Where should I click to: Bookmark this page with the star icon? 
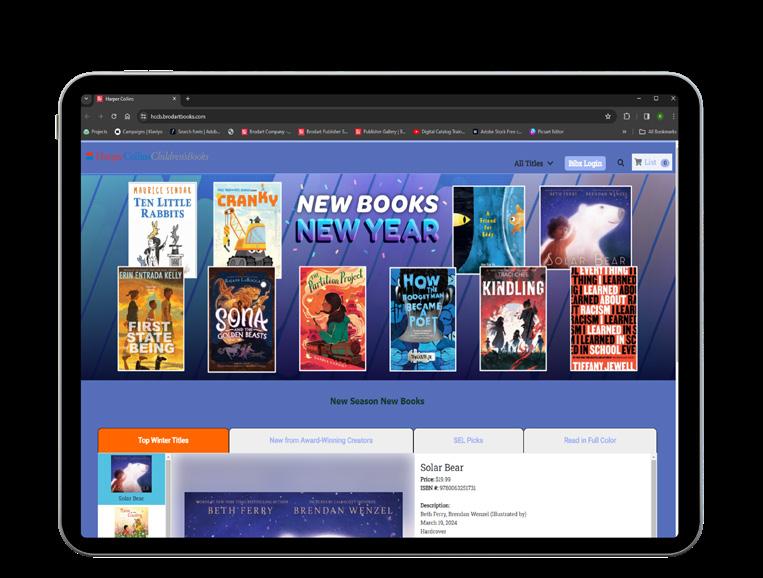tap(608, 117)
